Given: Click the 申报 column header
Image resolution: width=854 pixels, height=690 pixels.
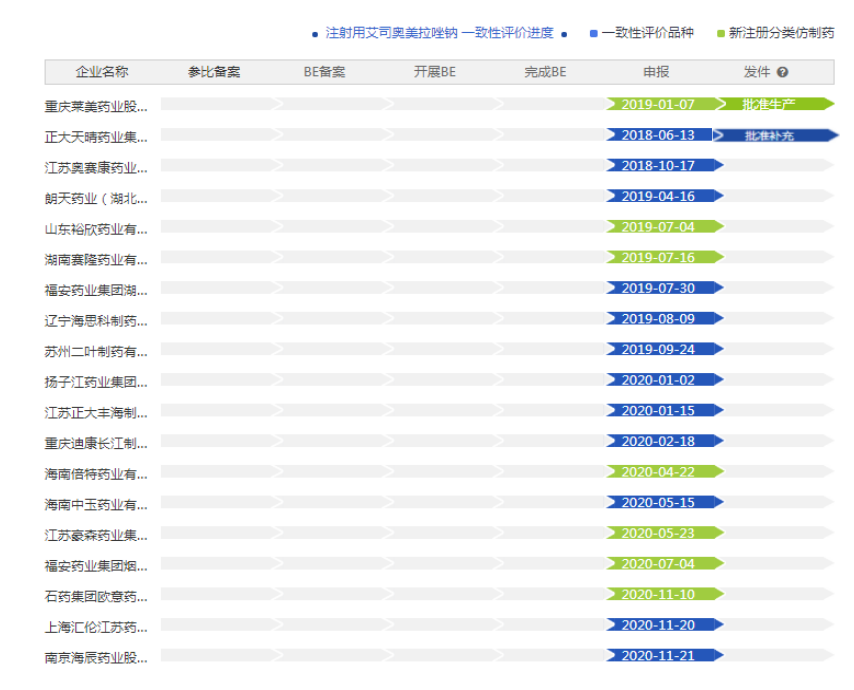Looking at the screenshot, I should (656, 72).
